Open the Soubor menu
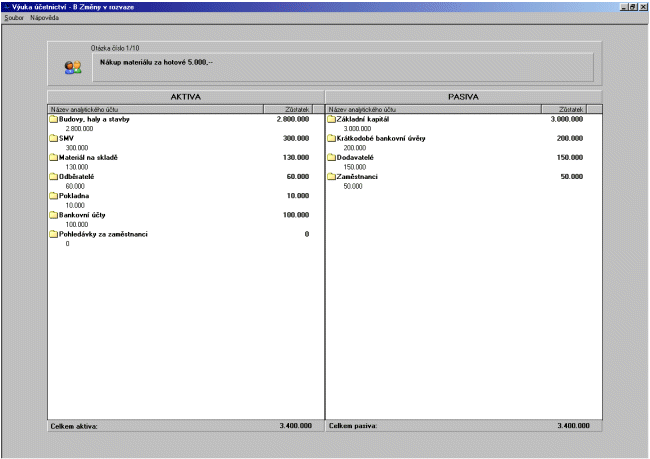 click(x=14, y=18)
